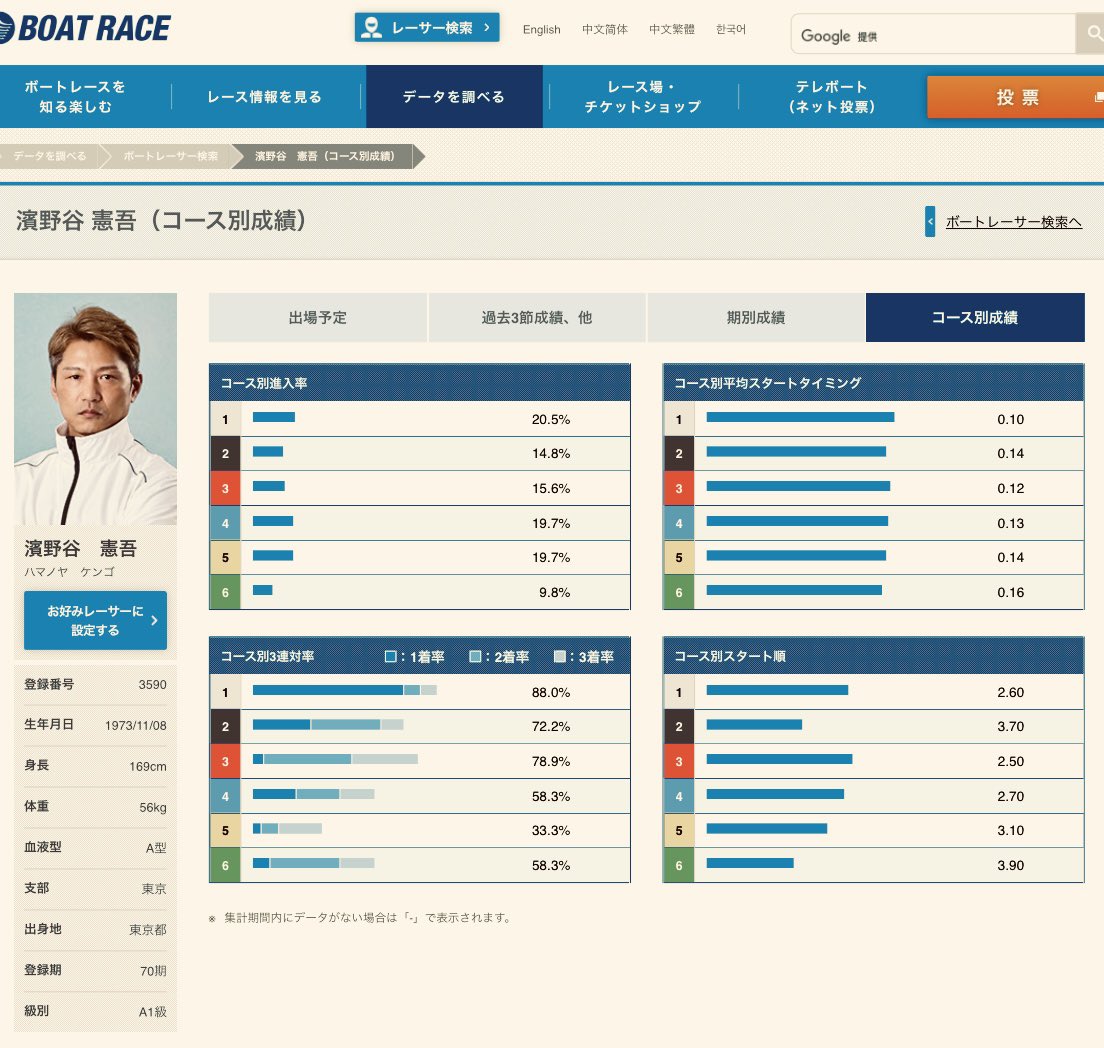Click the orange 投票 button
Screen dimensions: 1104x1048
pyautogui.click(x=1017, y=97)
